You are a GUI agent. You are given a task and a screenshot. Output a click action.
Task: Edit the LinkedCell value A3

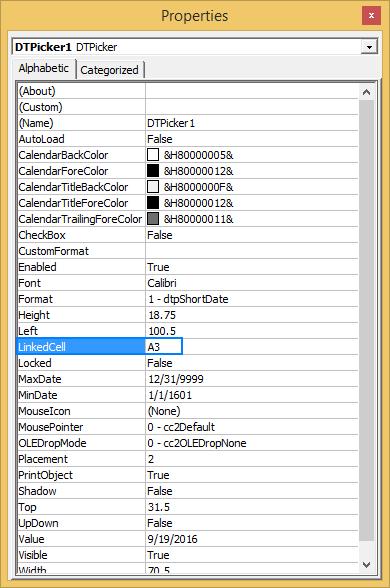point(164,347)
